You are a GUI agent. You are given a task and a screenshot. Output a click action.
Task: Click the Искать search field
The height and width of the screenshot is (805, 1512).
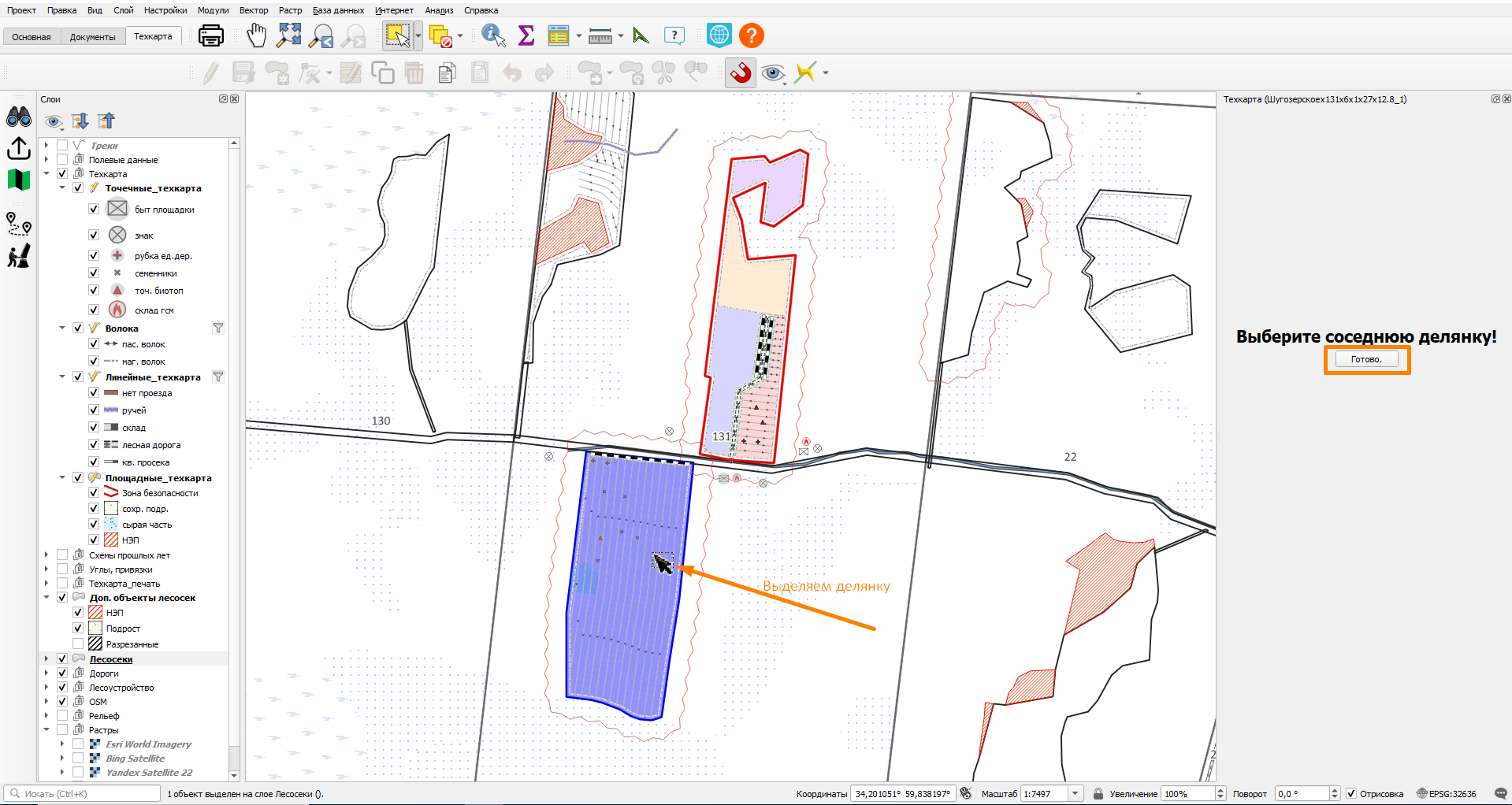coord(83,794)
